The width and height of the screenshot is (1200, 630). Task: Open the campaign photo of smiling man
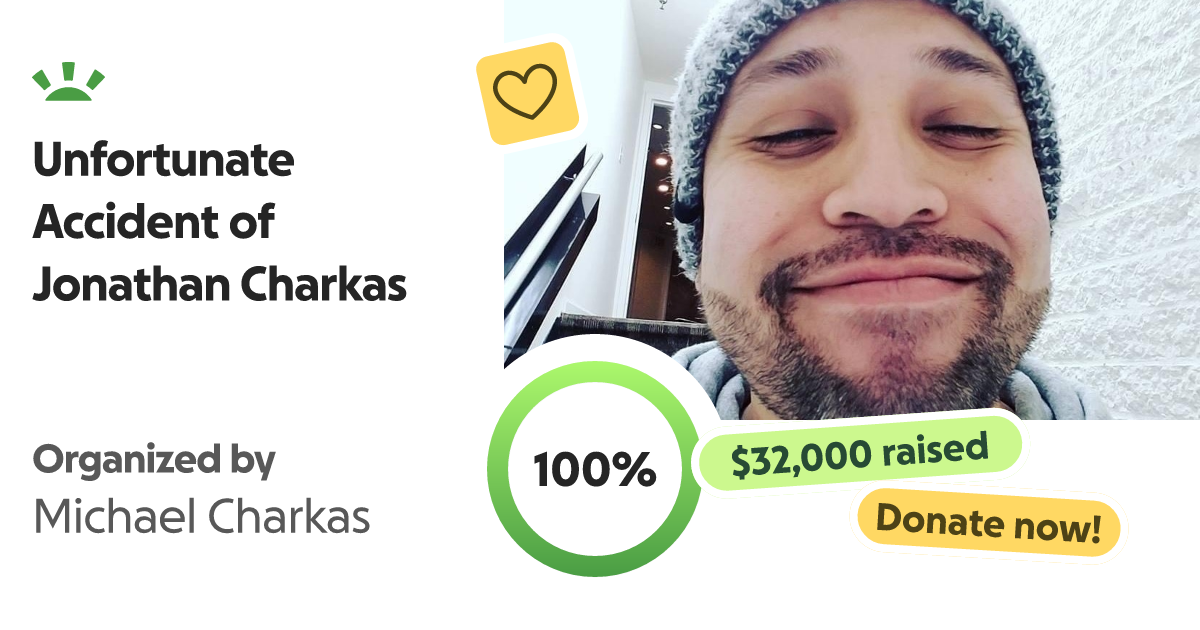[x=852, y=210]
